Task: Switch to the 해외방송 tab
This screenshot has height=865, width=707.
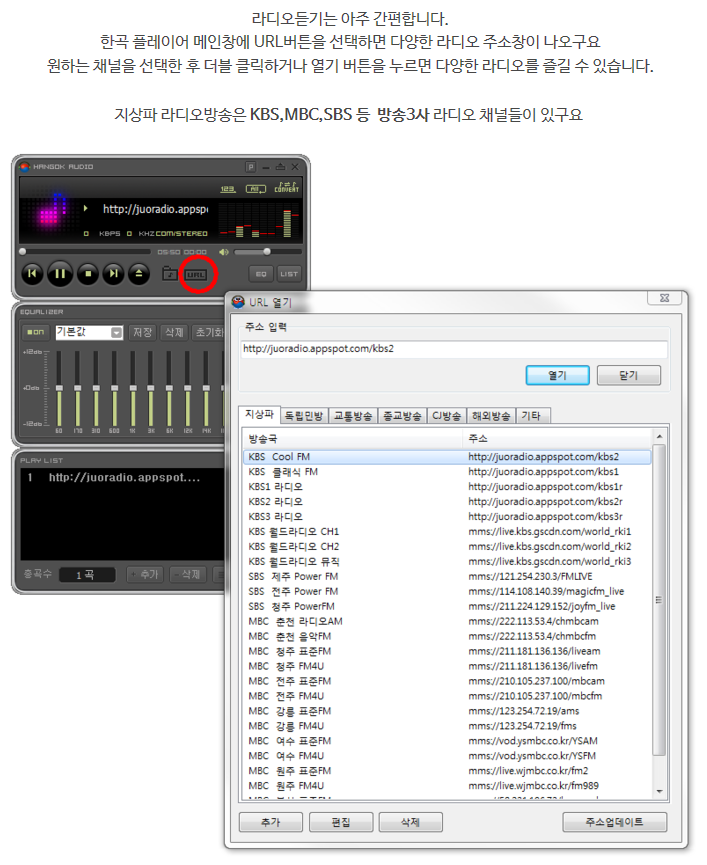Action: (491, 416)
